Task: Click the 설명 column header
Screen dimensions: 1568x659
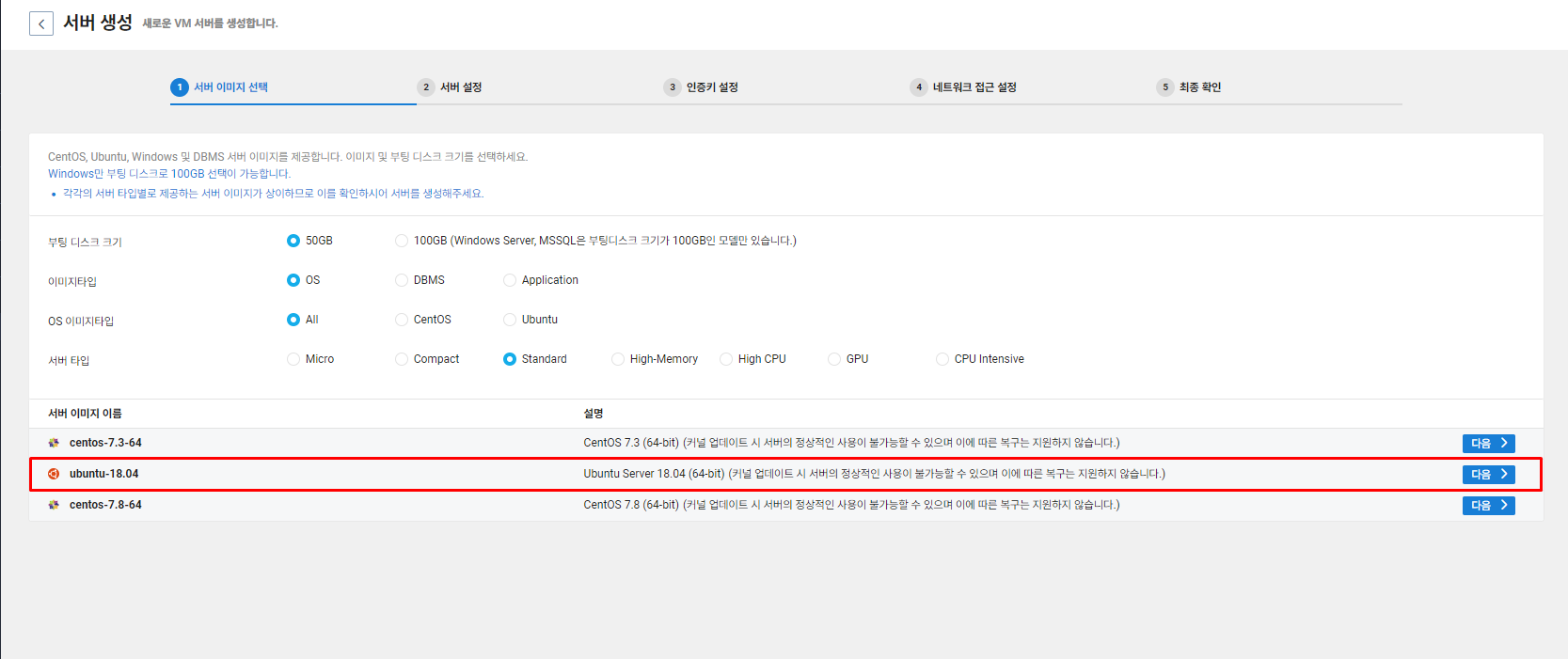Action: (x=594, y=414)
